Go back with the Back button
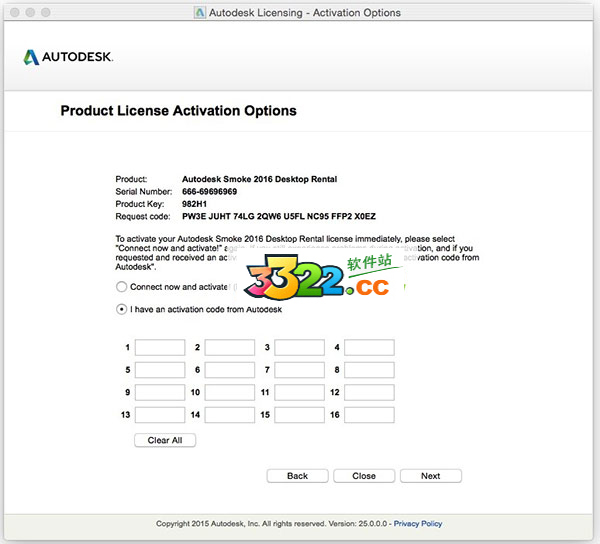Viewport: 600px width, 544px height. coord(297,476)
